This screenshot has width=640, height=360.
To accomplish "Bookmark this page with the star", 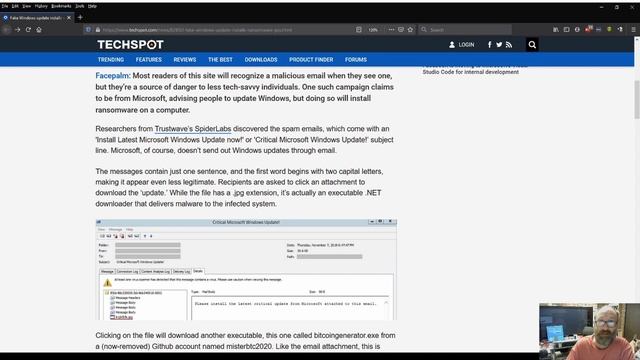I will (410, 30).
